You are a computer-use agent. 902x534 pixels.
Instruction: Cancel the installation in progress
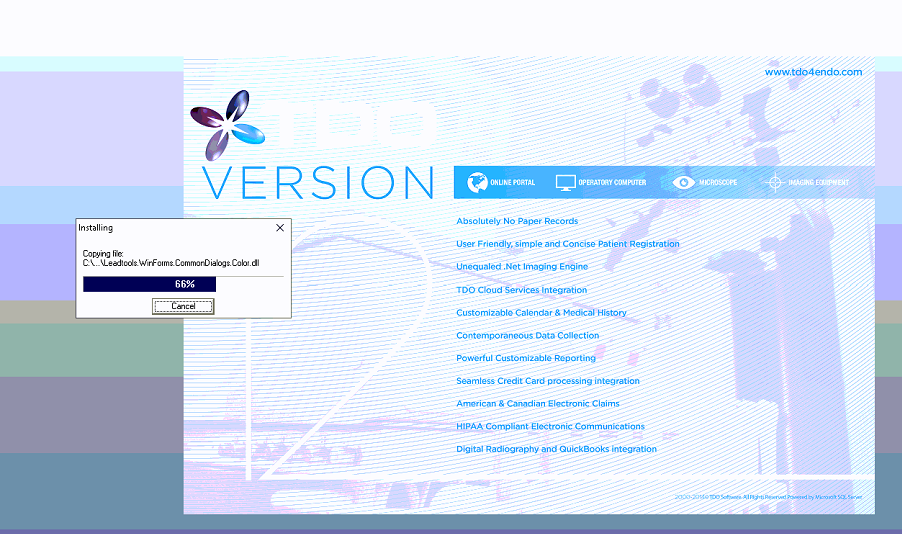[x=183, y=306]
